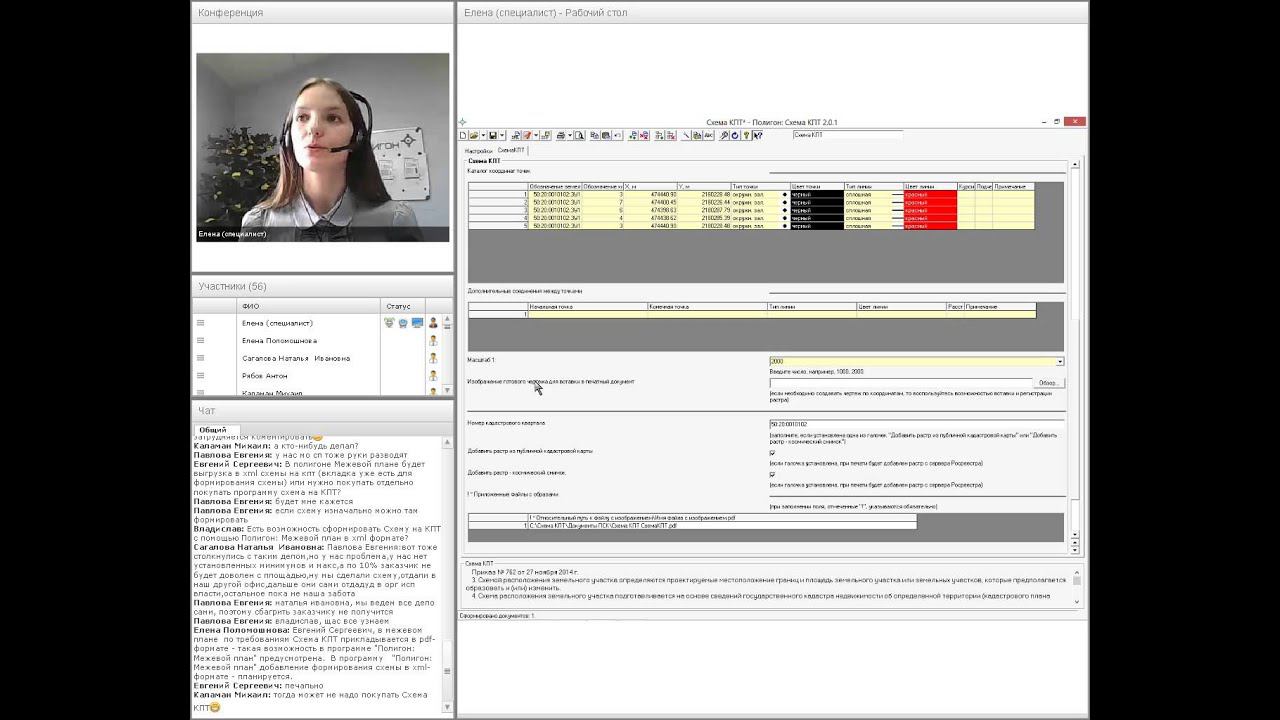Click the drawing image path input field
The height and width of the screenshot is (720, 1280).
900,383
